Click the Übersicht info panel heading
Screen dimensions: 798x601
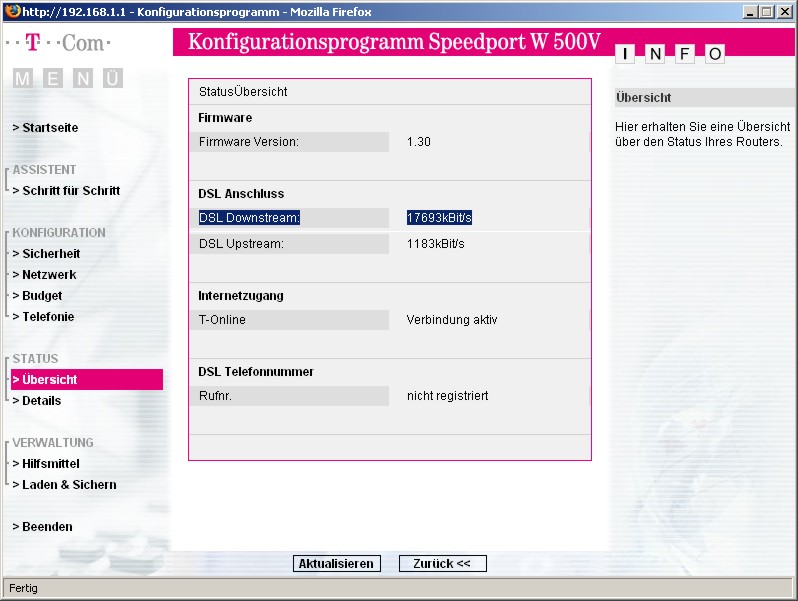coord(643,98)
